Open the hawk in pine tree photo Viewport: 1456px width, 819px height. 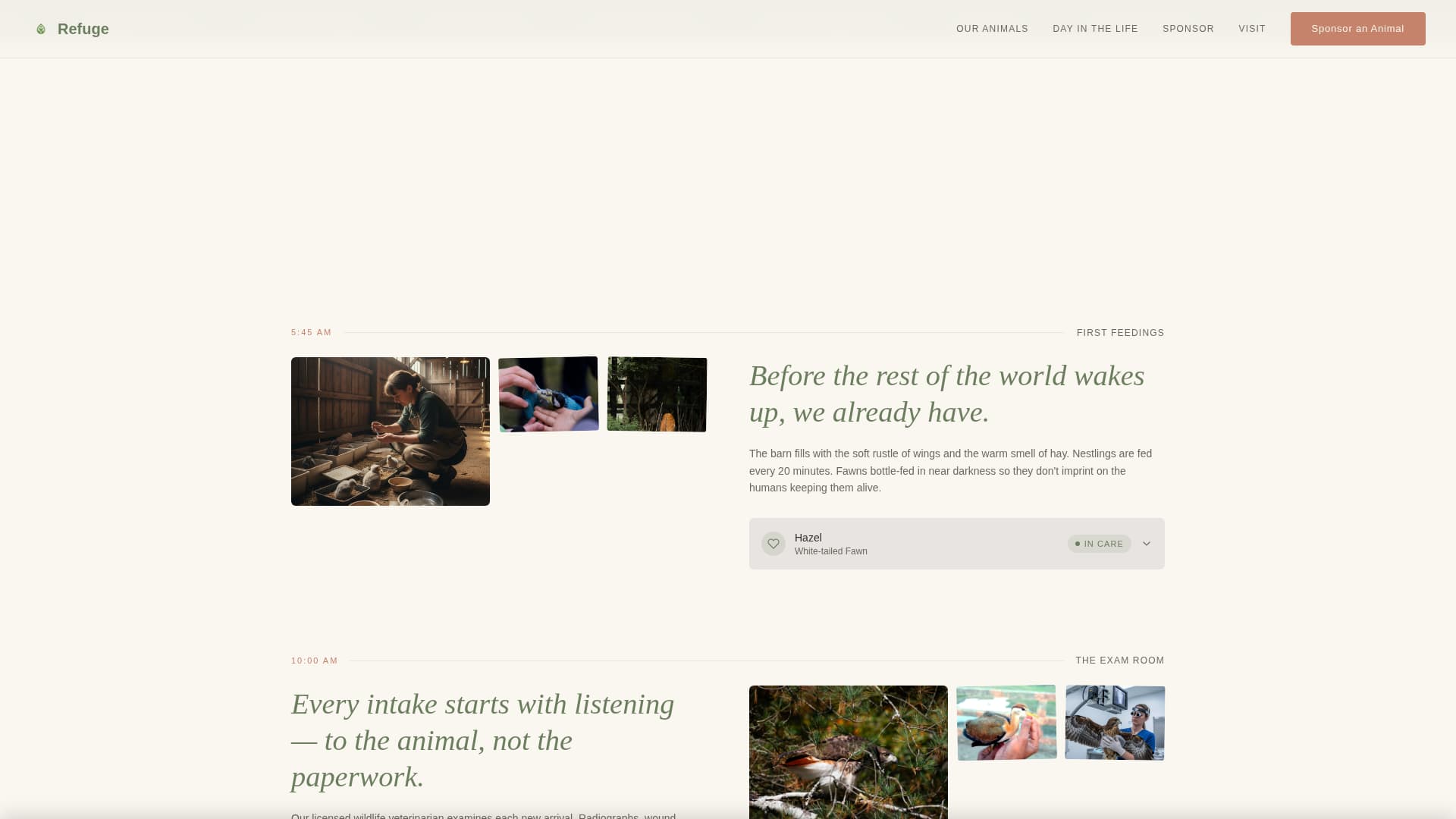click(849, 752)
